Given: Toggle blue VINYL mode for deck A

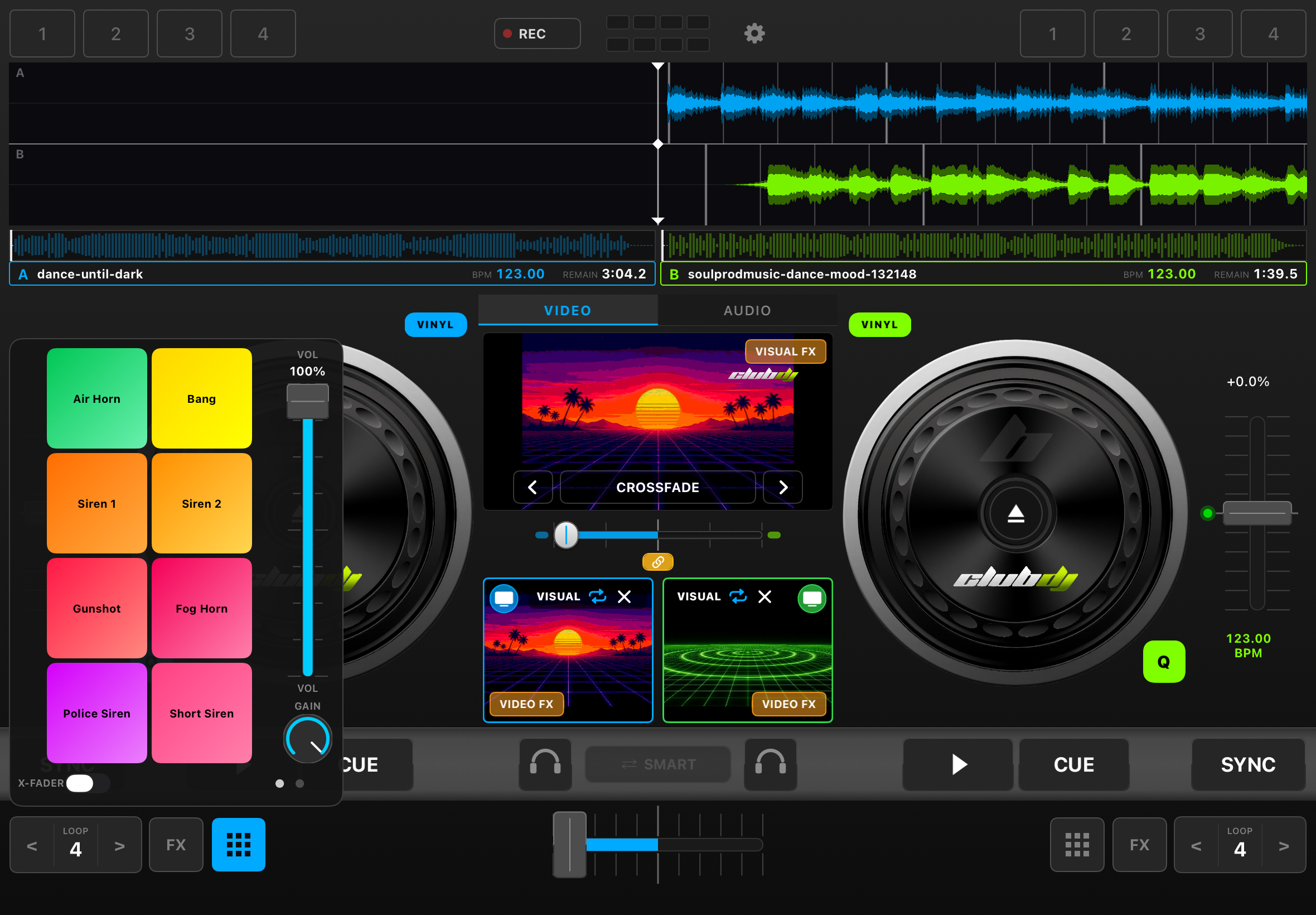Looking at the screenshot, I should 436,325.
